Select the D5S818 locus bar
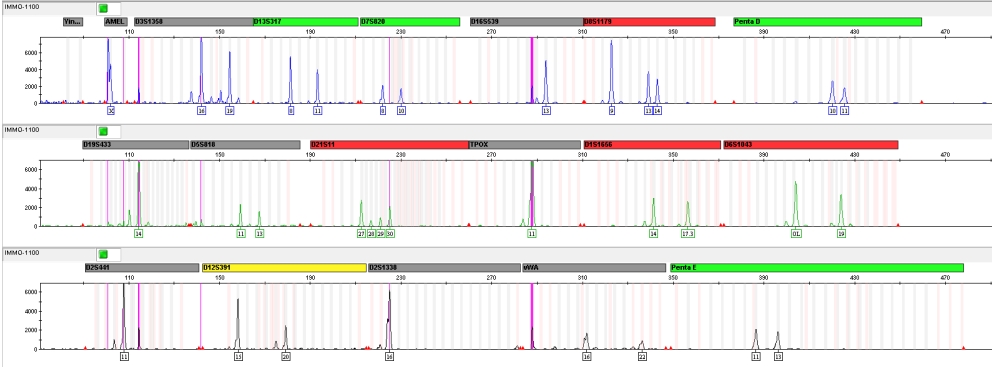This screenshot has width=1000, height=367. click(246, 145)
